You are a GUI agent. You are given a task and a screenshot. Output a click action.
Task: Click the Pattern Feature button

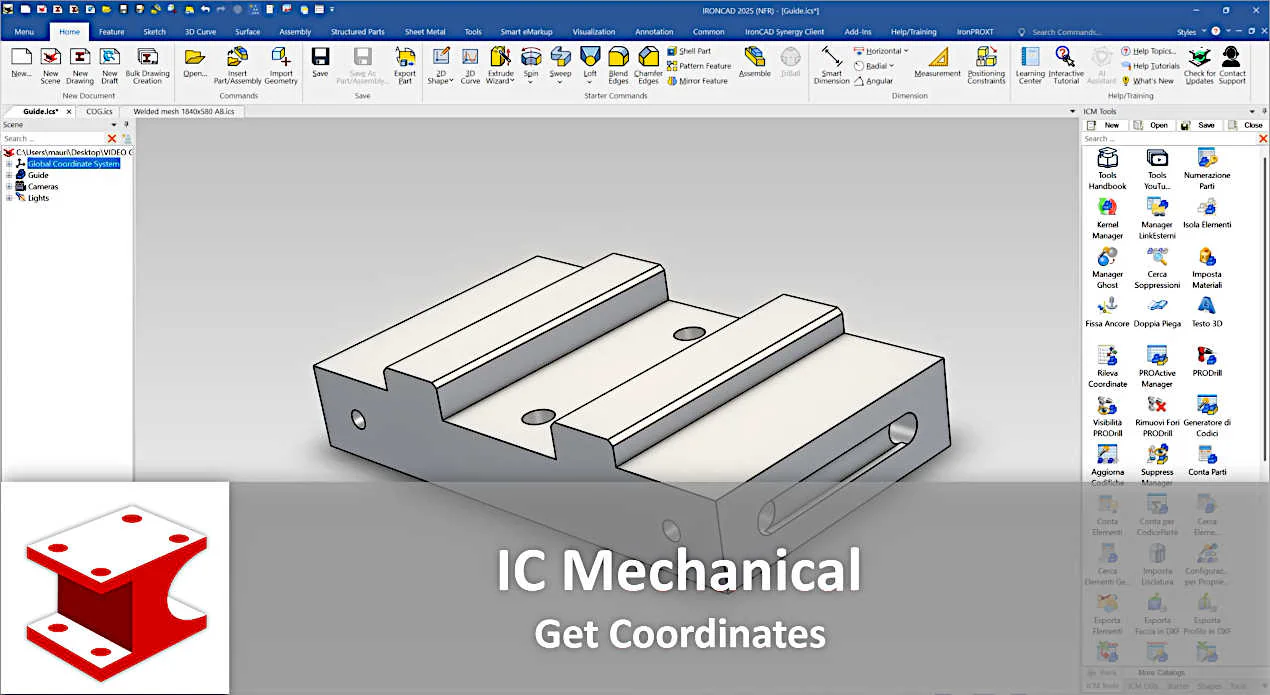[699, 66]
